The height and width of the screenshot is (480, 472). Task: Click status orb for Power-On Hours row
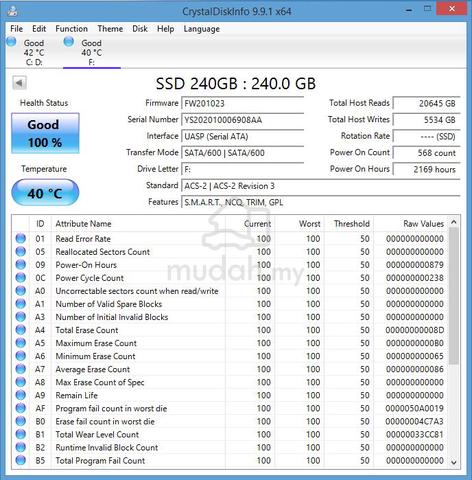(x=21, y=265)
